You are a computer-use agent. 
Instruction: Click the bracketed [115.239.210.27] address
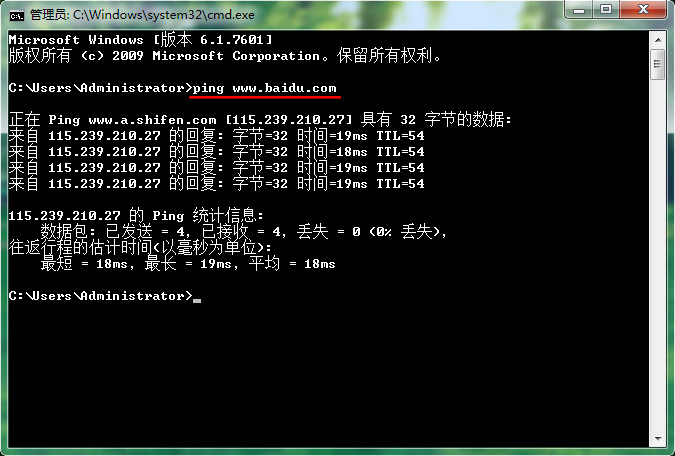pos(289,120)
